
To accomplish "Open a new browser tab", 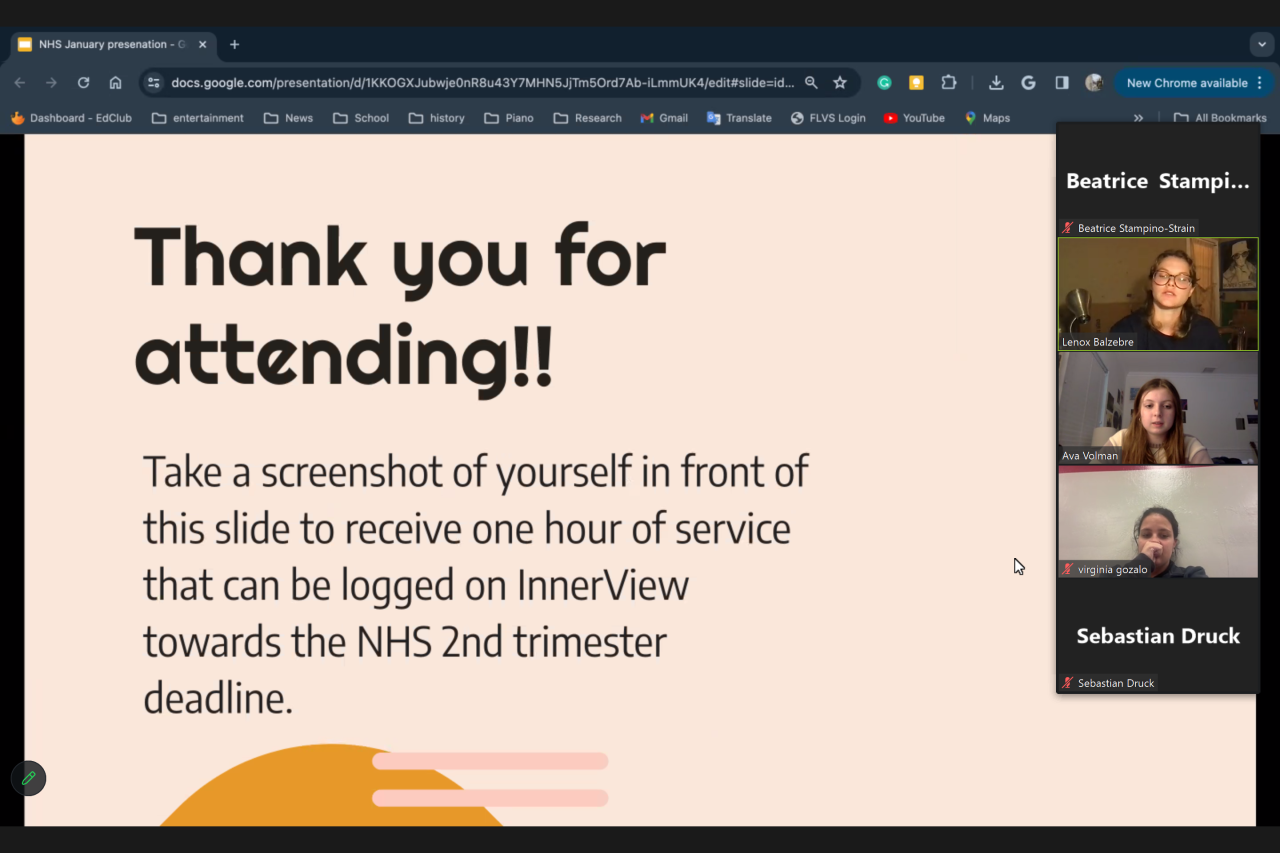I will coord(235,45).
